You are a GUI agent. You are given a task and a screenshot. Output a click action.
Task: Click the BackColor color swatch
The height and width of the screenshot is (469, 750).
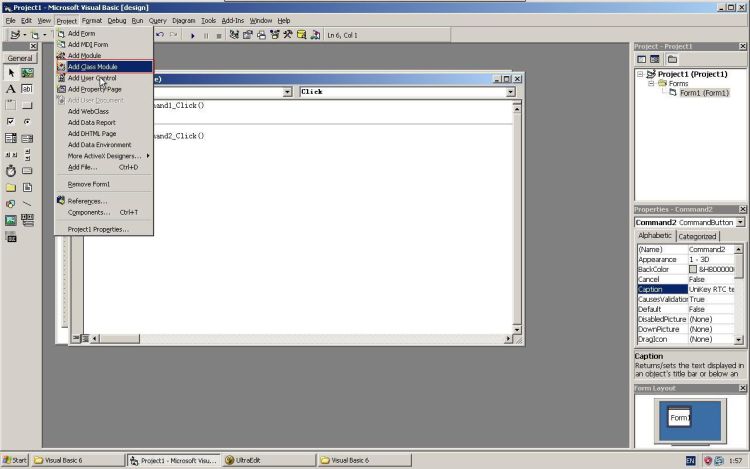click(693, 270)
